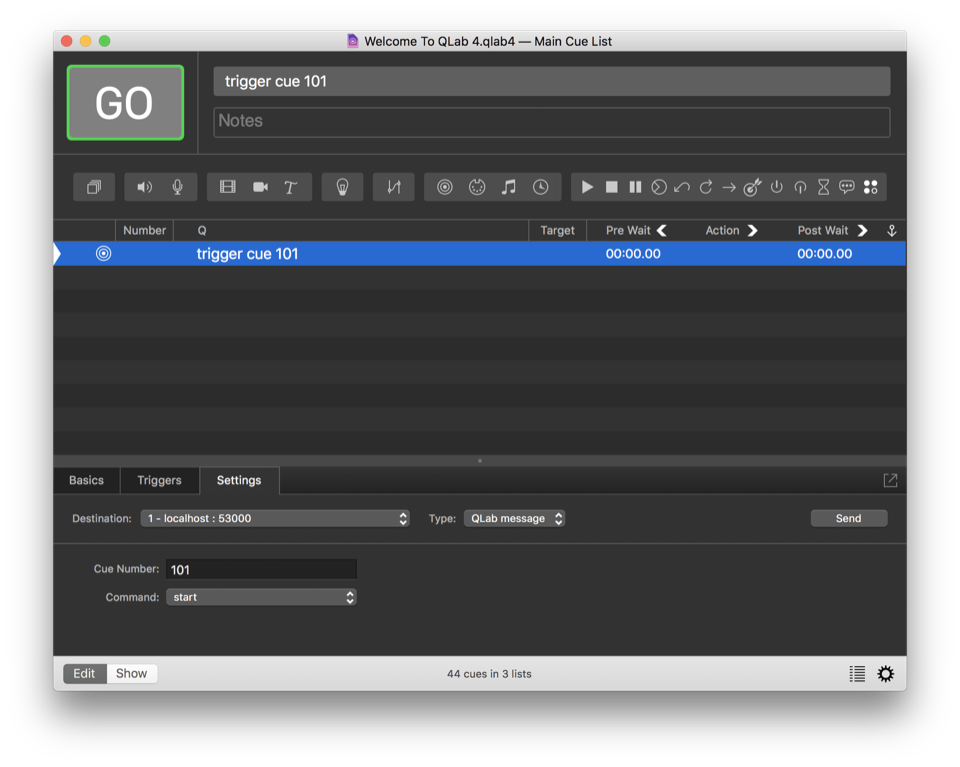960x767 pixels.
Task: Add a new MIDI cue
Action: click(x=477, y=187)
